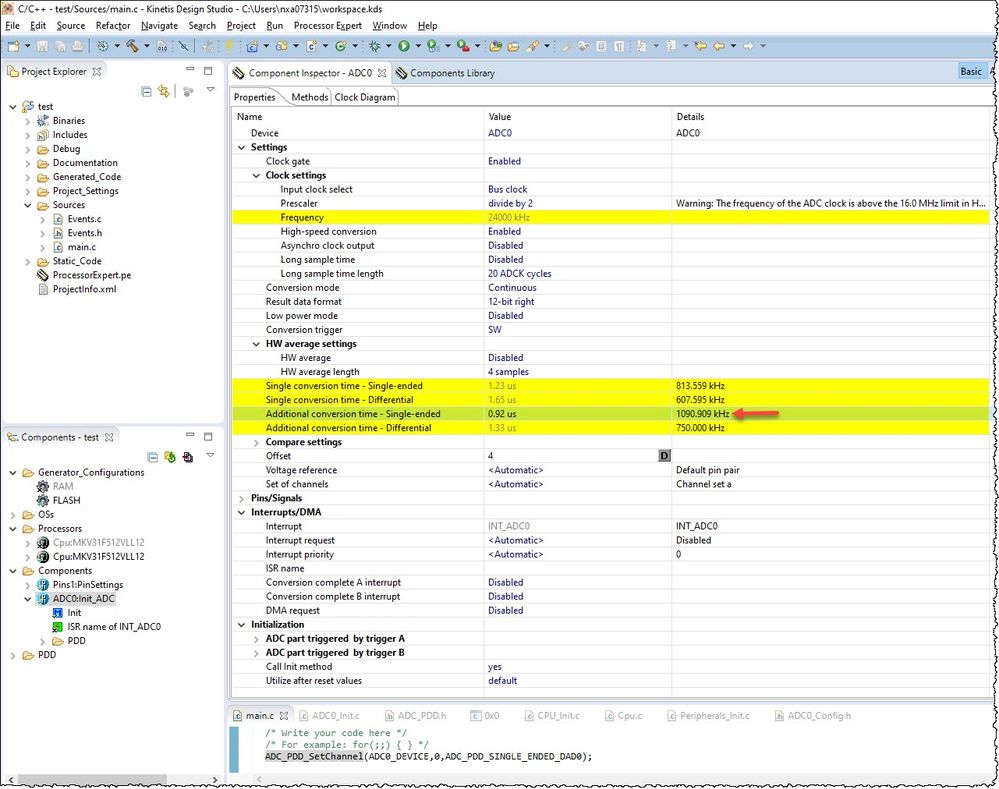
Task: Click the Debug bug toolbar icon
Action: tap(375, 46)
